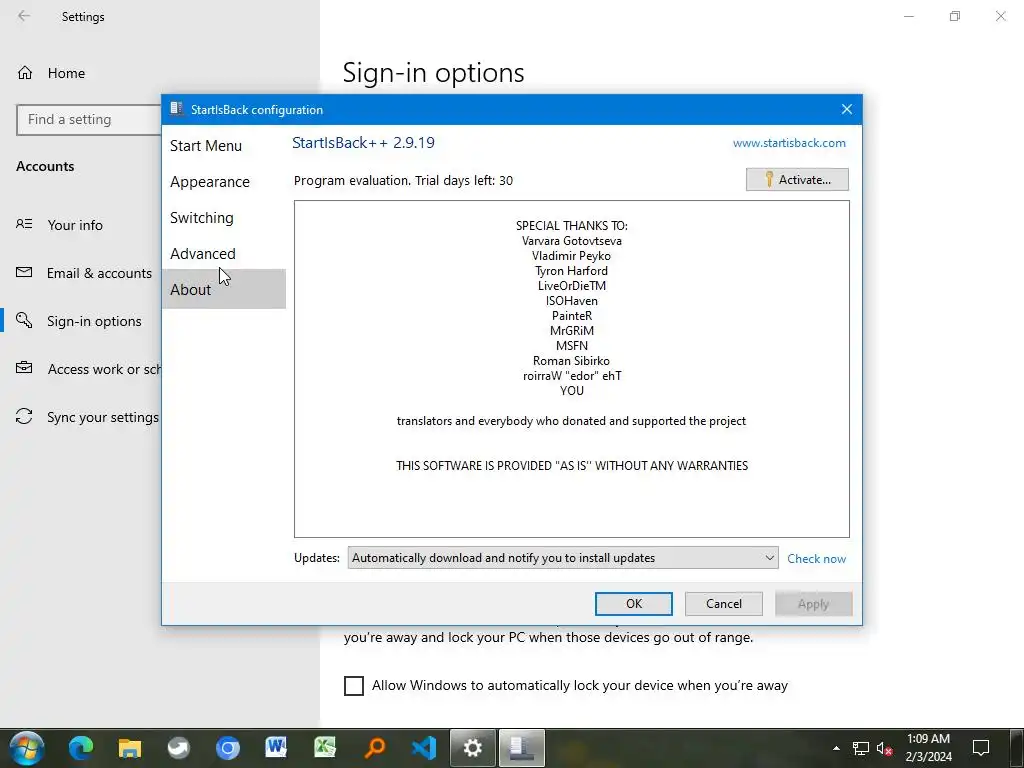Open the Windows Start orb

[27, 748]
